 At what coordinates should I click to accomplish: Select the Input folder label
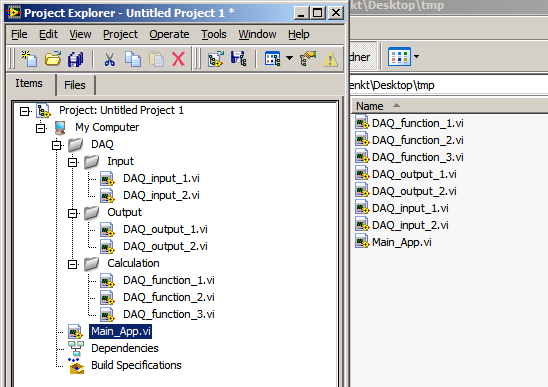(120, 161)
